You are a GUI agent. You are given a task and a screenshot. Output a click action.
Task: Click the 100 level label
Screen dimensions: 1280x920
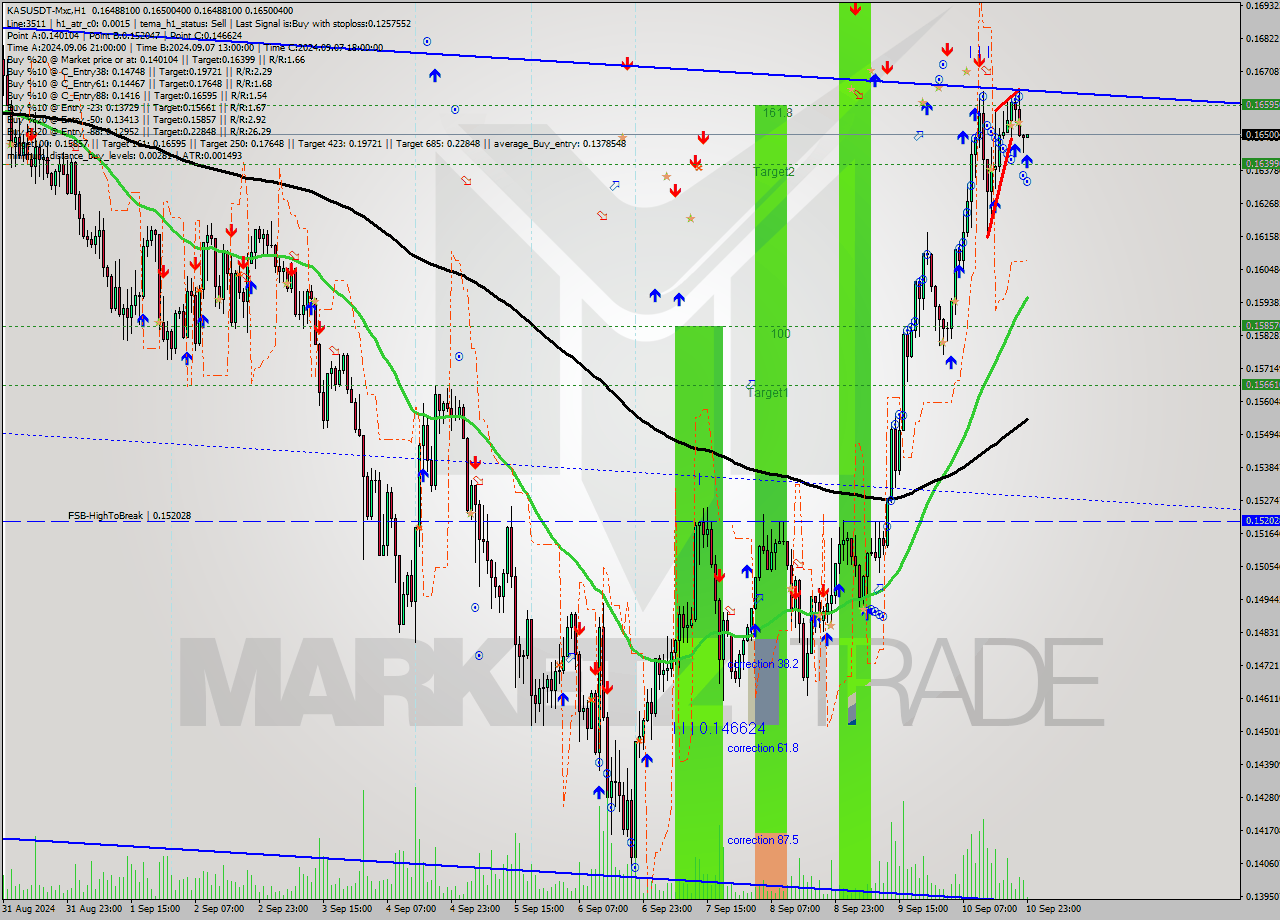tap(780, 333)
